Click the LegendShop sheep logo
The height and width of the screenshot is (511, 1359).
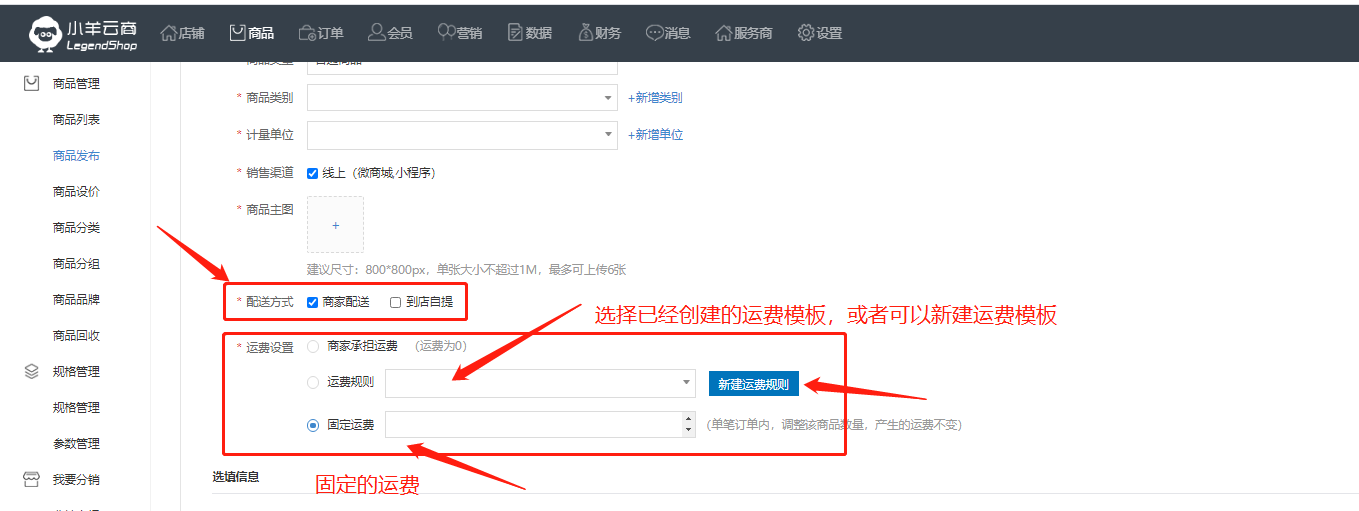point(44,32)
